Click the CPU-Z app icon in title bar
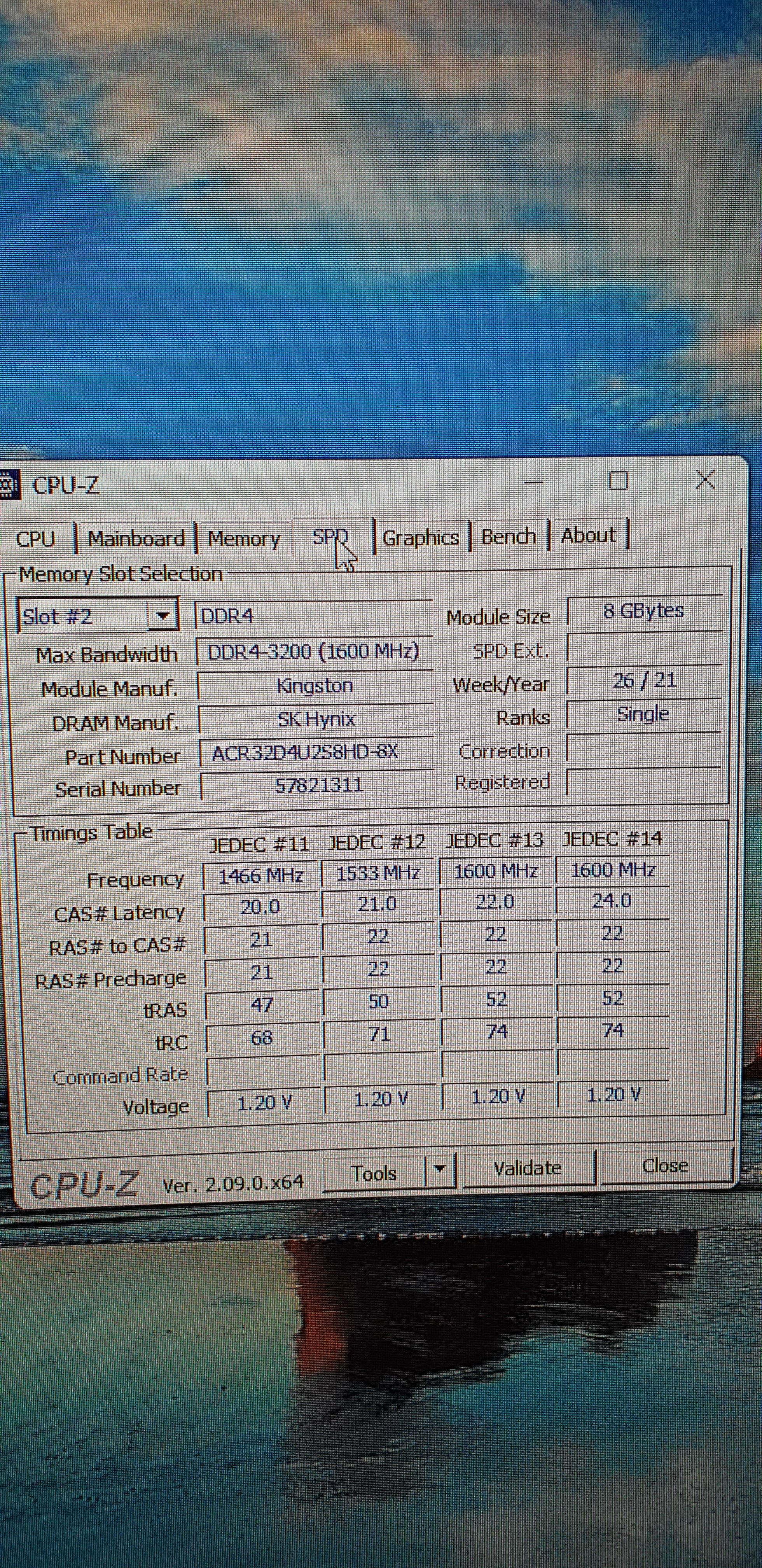 click(9, 485)
